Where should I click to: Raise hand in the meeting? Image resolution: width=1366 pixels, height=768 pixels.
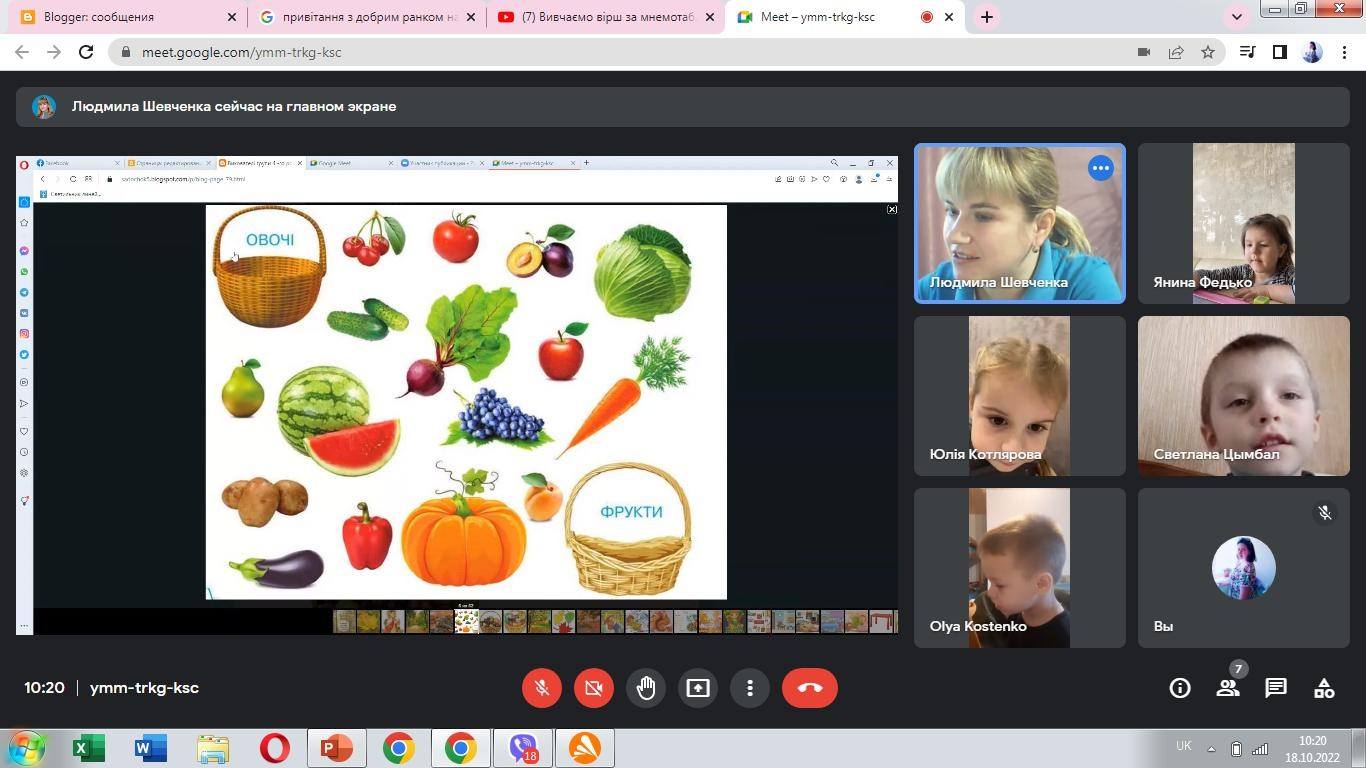(646, 688)
